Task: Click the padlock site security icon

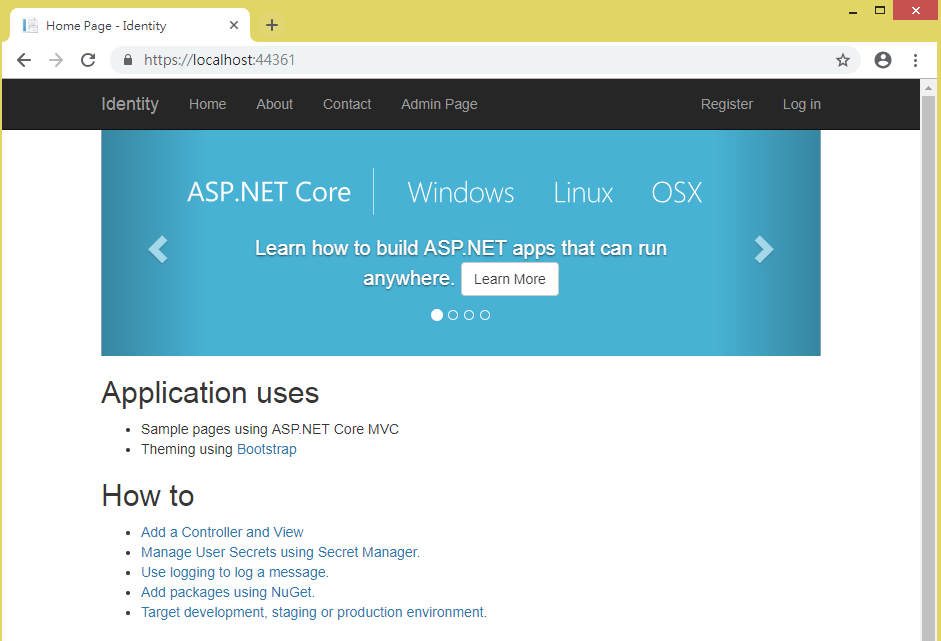Action: (127, 60)
